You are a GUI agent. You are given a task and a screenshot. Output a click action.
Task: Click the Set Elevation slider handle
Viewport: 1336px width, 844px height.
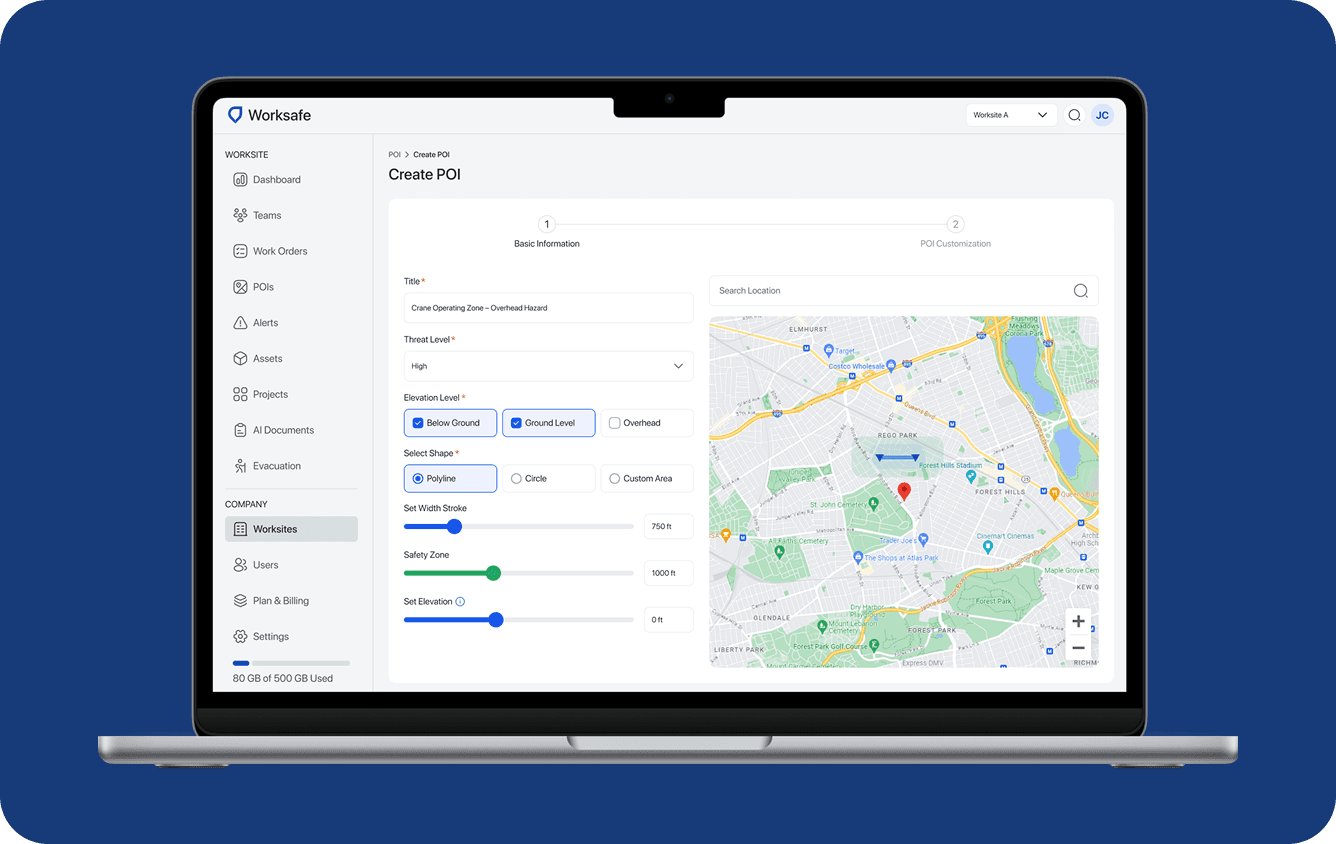(x=495, y=620)
